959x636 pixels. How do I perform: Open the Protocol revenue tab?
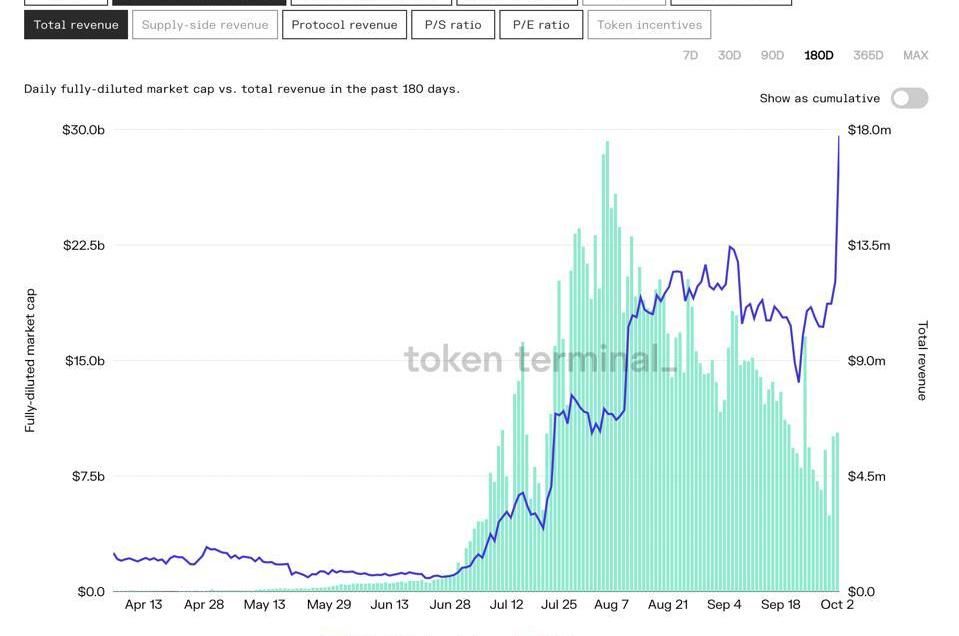tap(344, 25)
